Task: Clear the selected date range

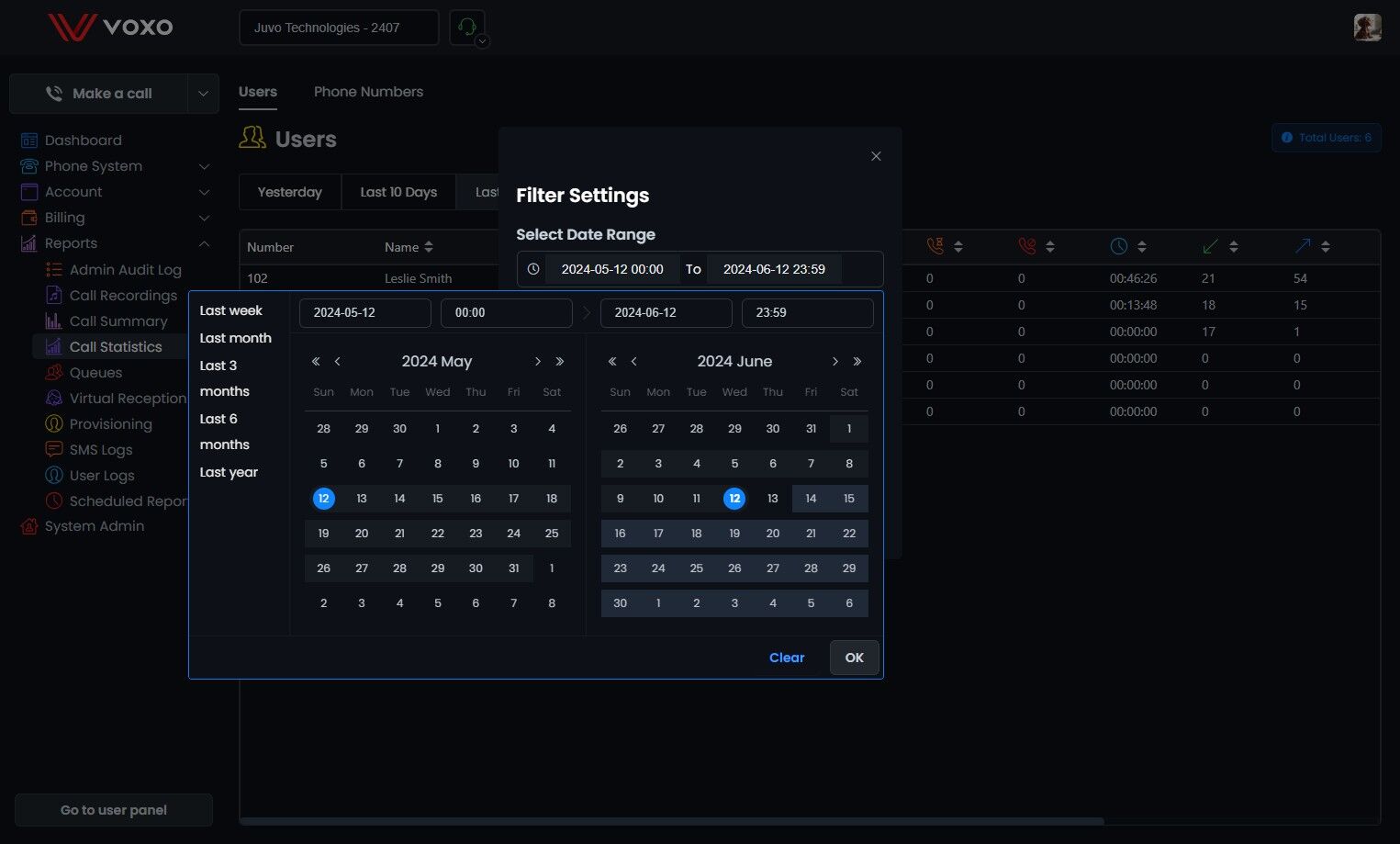Action: [x=787, y=658]
